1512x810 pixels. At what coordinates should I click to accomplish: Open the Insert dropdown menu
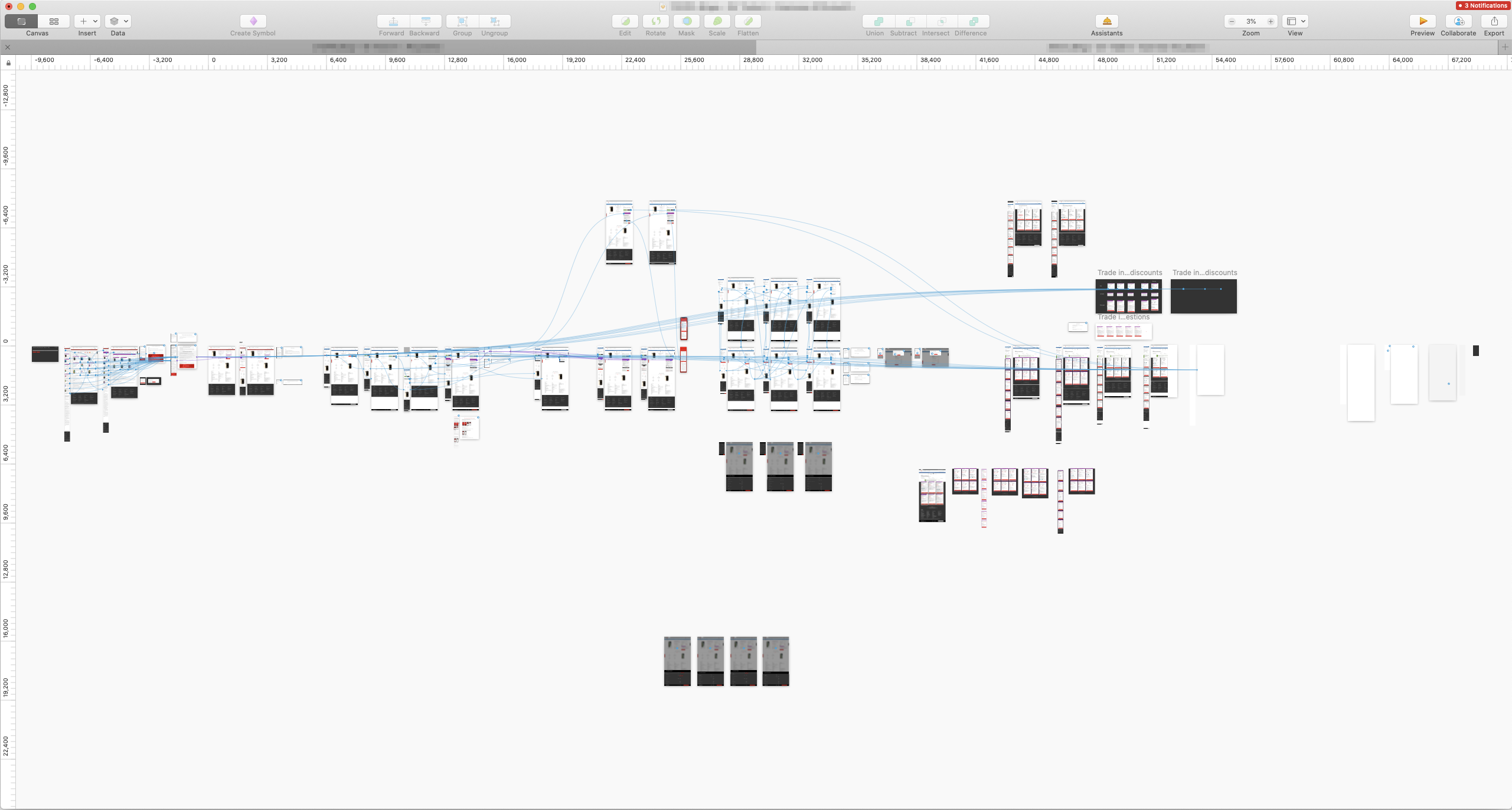tap(87, 21)
